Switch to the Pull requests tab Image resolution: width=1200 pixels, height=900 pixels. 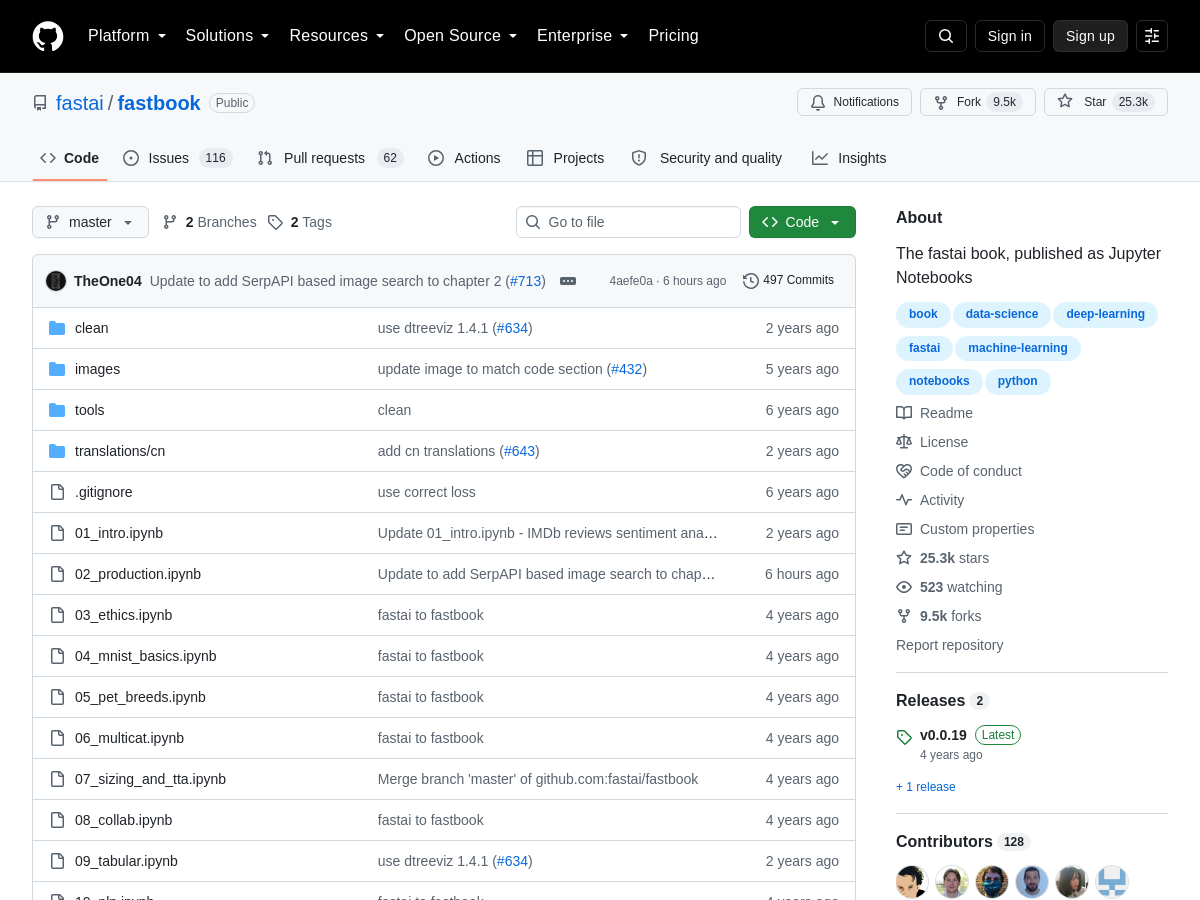pyautogui.click(x=329, y=158)
